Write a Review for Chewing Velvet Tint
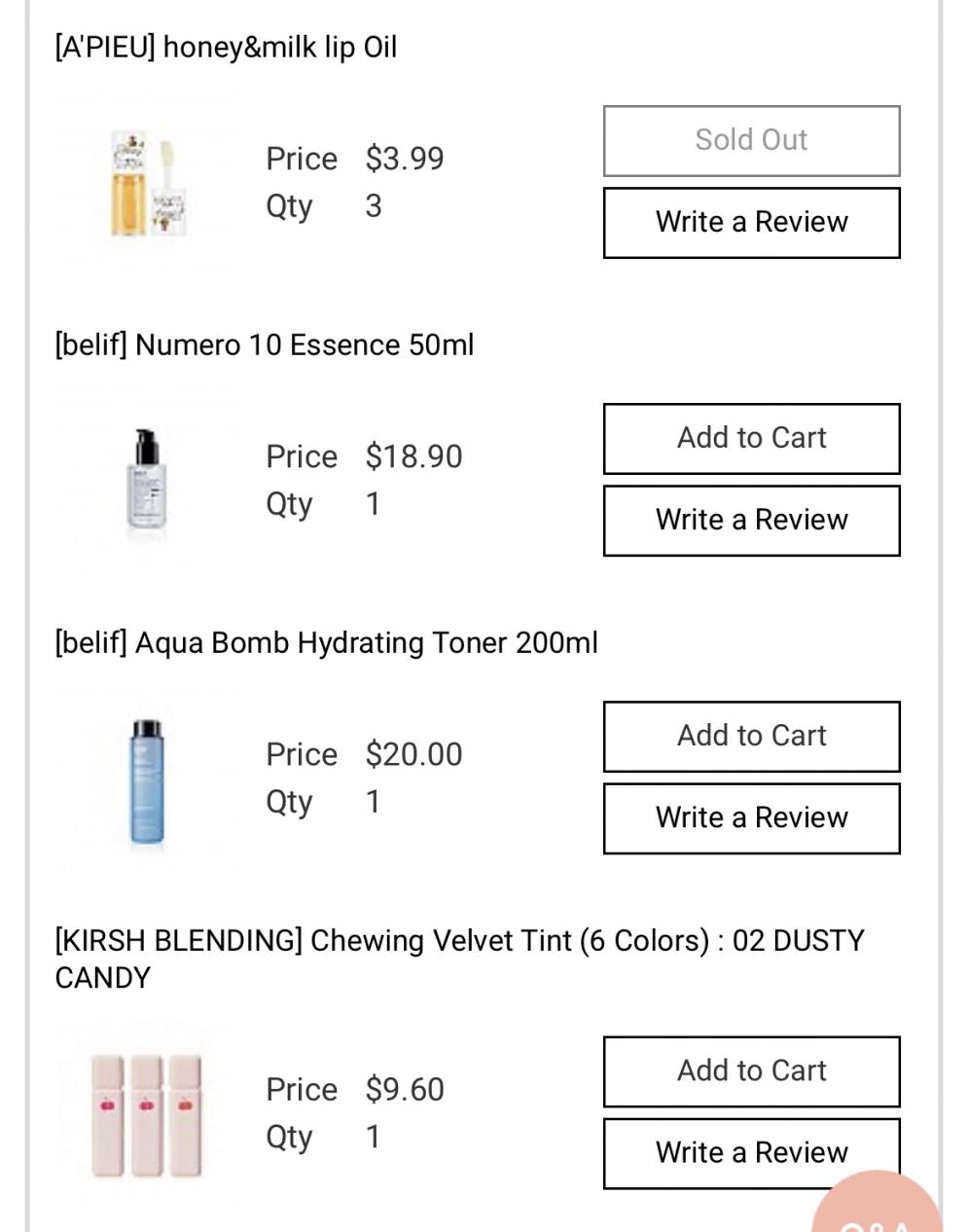The image size is (968, 1232). tap(751, 1153)
